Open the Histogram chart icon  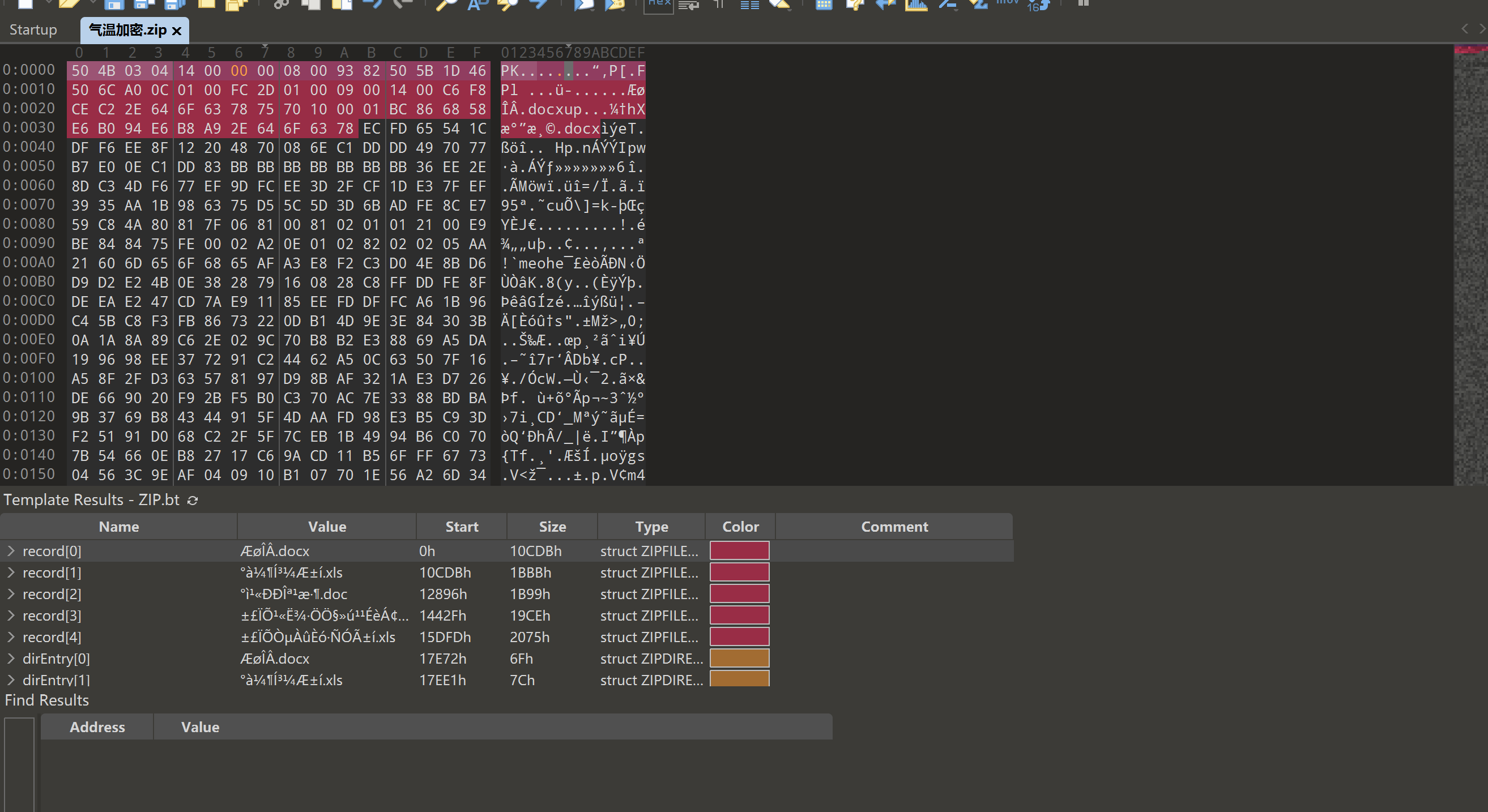[916, 5]
